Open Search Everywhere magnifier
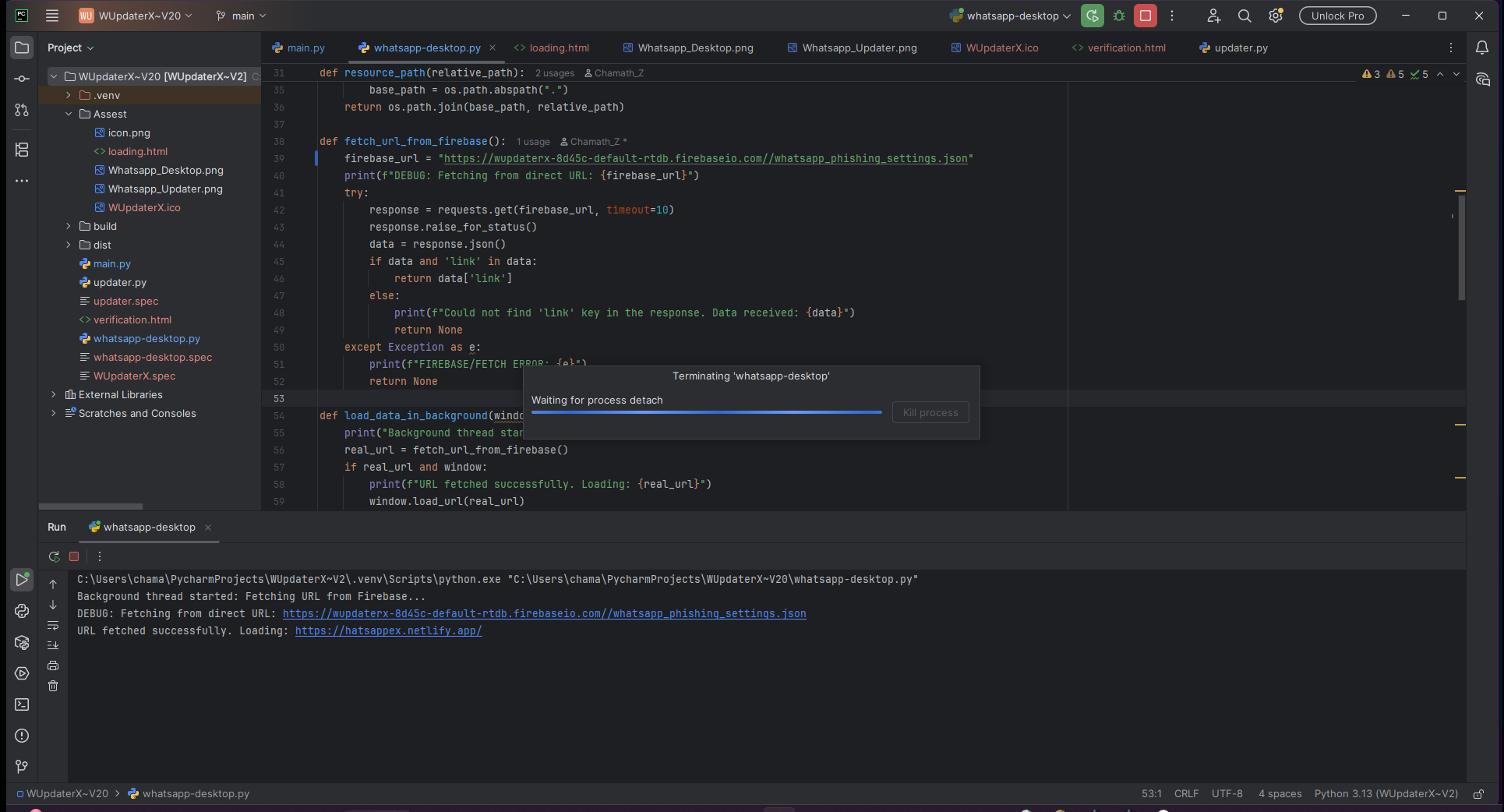Image resolution: width=1504 pixels, height=812 pixels. coord(1245,16)
